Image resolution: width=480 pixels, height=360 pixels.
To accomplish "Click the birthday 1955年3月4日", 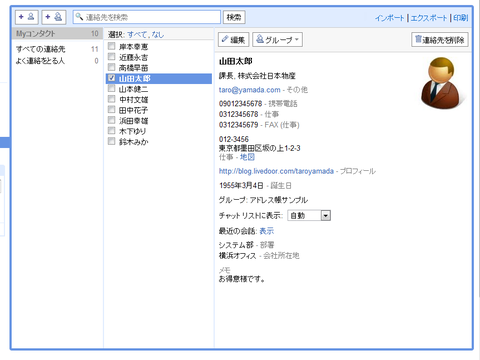I will [241, 186].
